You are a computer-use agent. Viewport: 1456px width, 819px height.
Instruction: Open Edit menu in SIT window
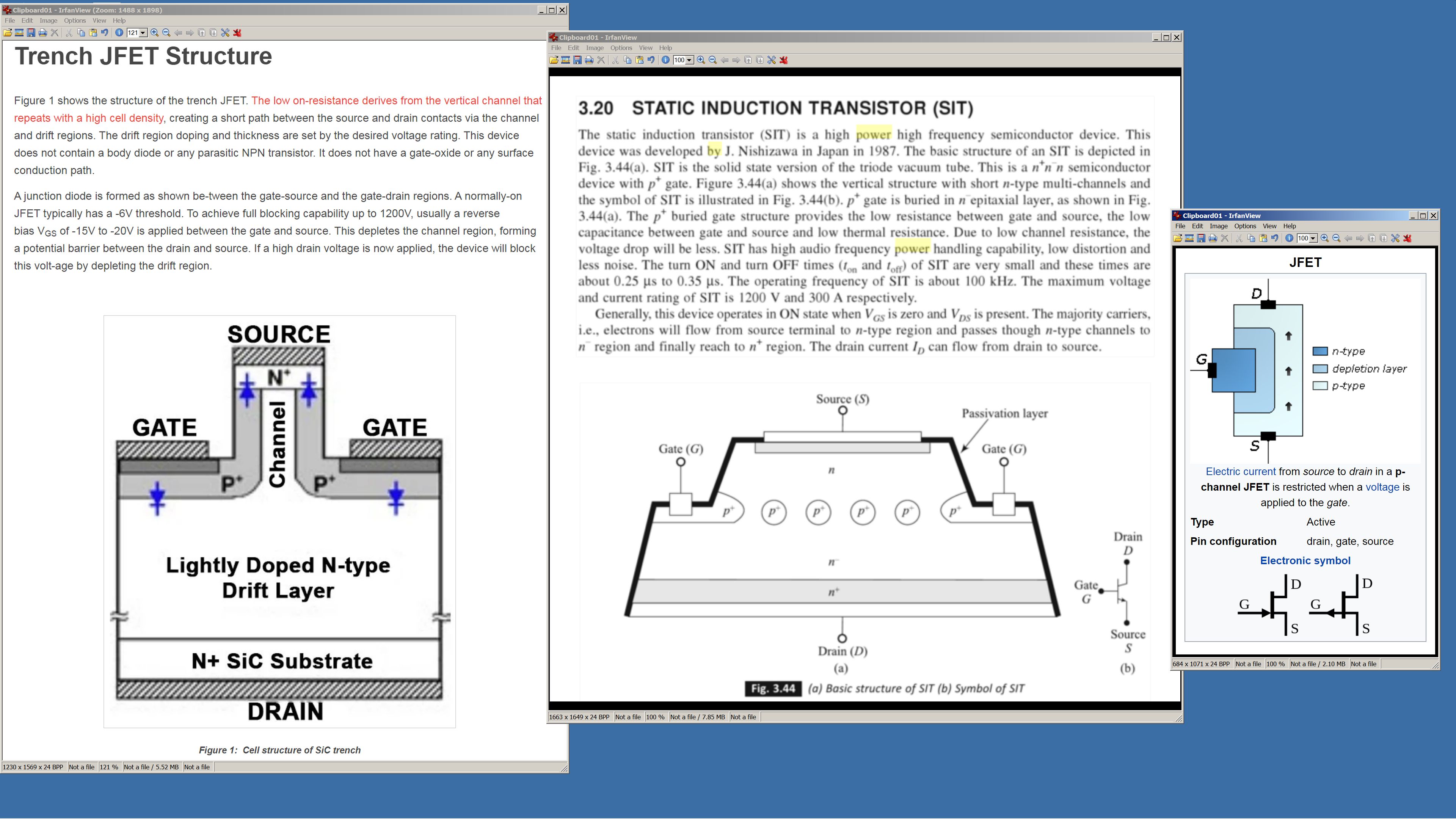click(x=573, y=47)
